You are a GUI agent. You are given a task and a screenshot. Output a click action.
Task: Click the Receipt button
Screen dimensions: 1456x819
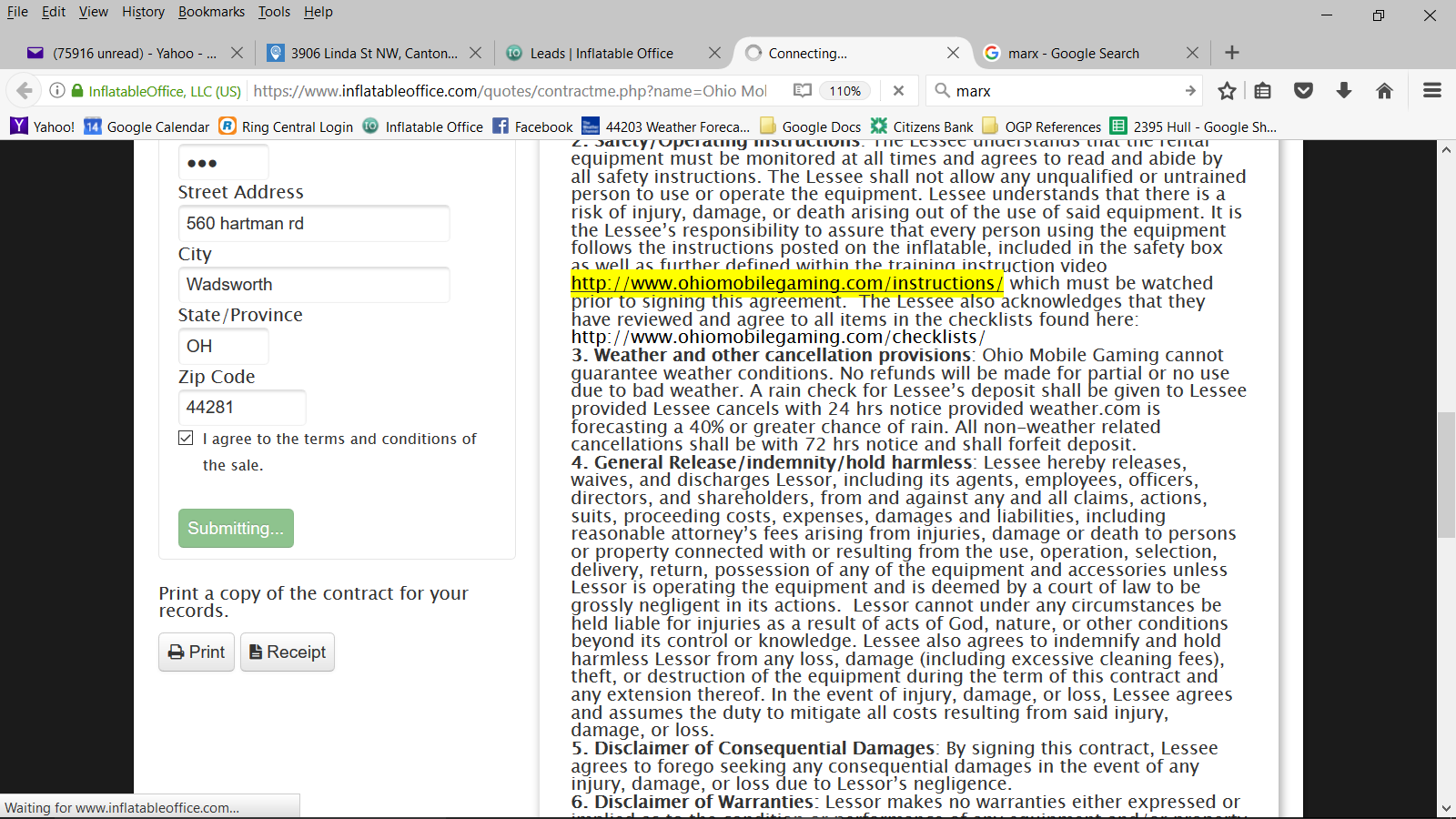288,652
